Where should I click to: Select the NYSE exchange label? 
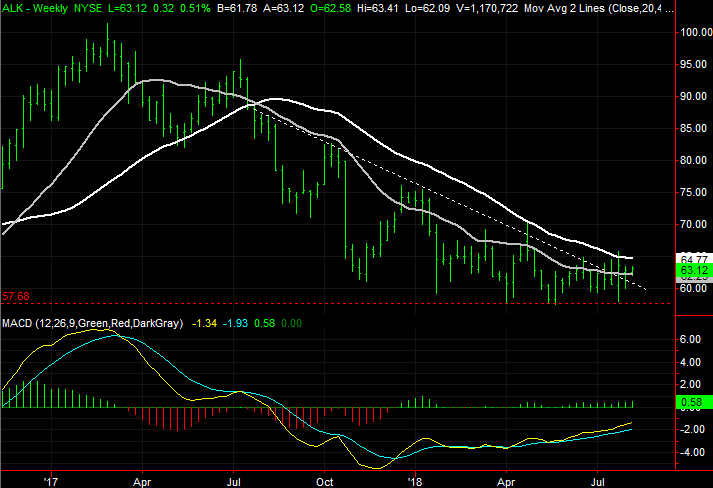coord(88,8)
